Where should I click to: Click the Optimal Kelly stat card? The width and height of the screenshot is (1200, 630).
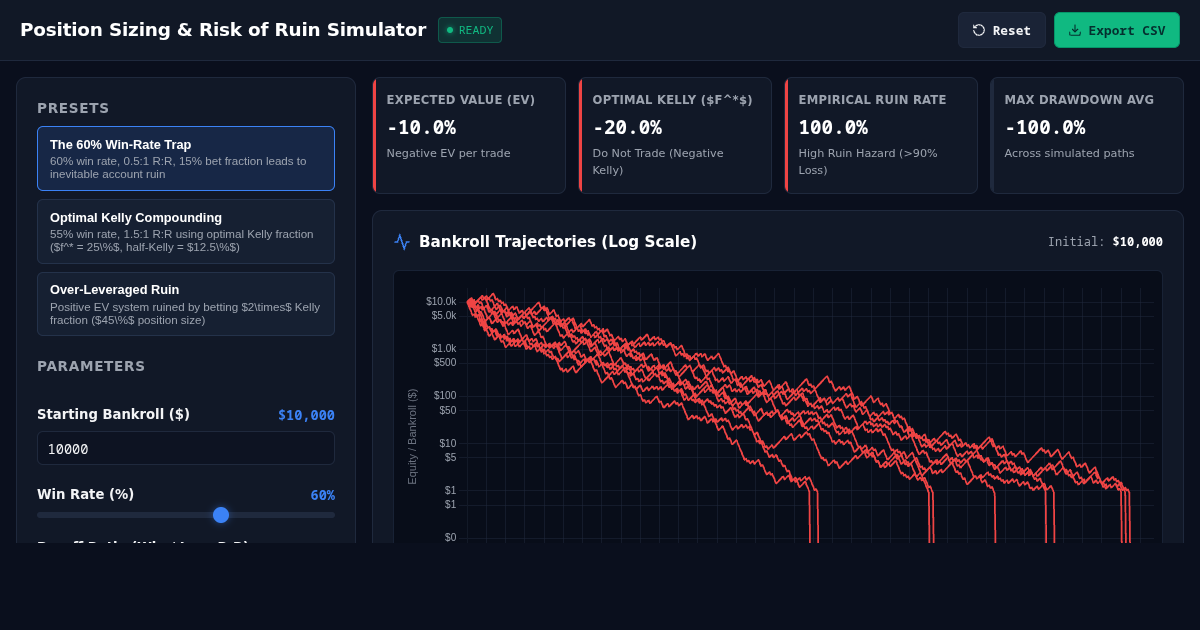[675, 136]
